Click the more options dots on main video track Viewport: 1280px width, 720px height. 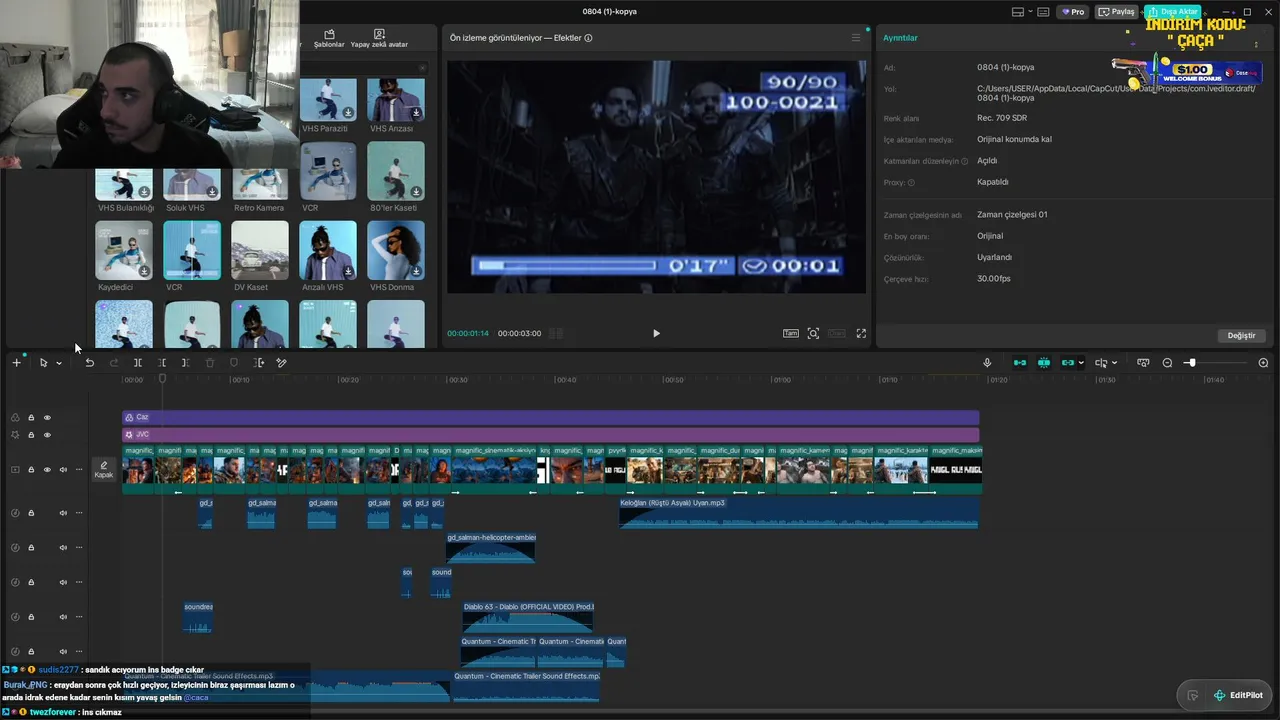pyautogui.click(x=79, y=470)
